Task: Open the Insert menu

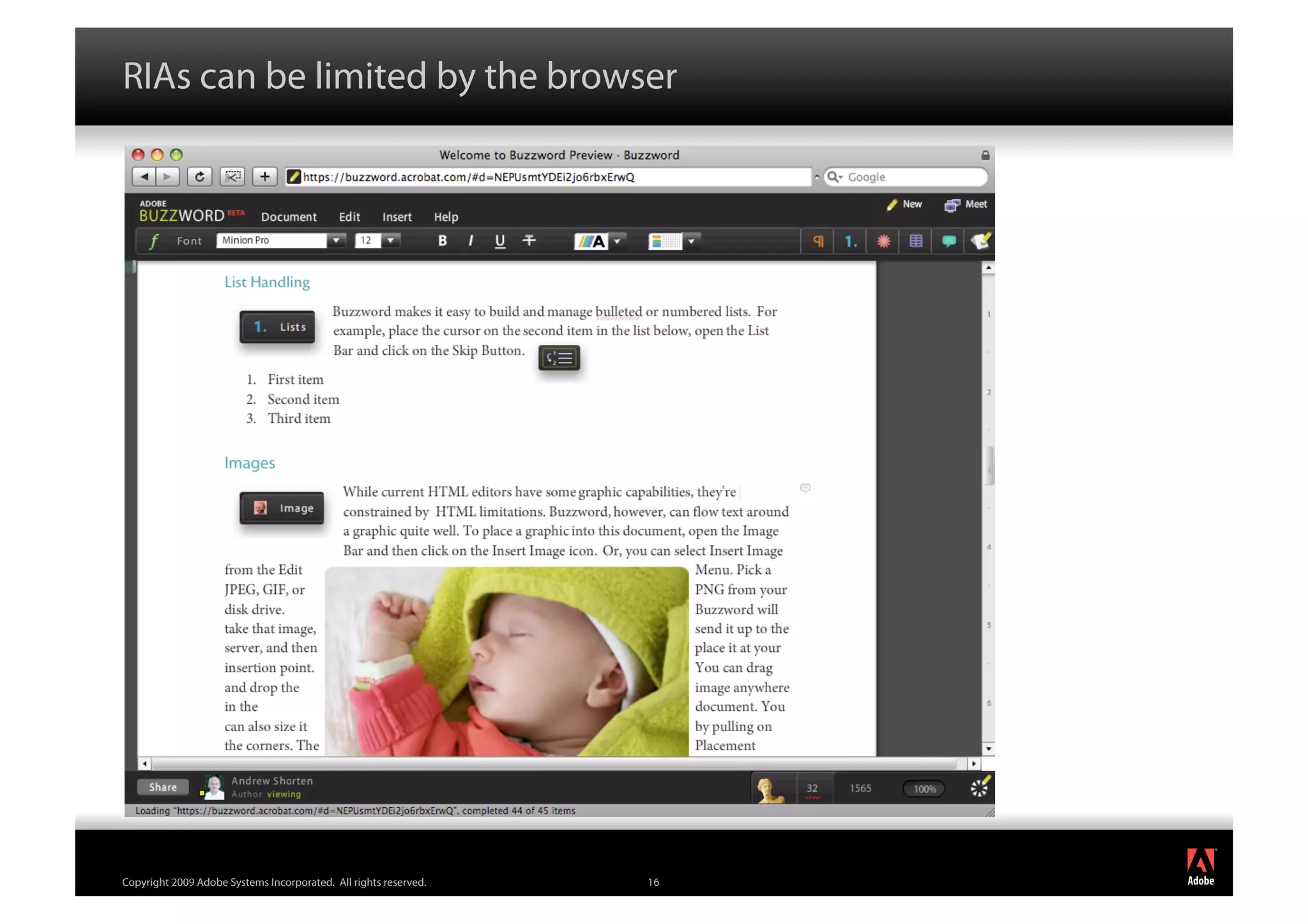Action: (x=397, y=217)
